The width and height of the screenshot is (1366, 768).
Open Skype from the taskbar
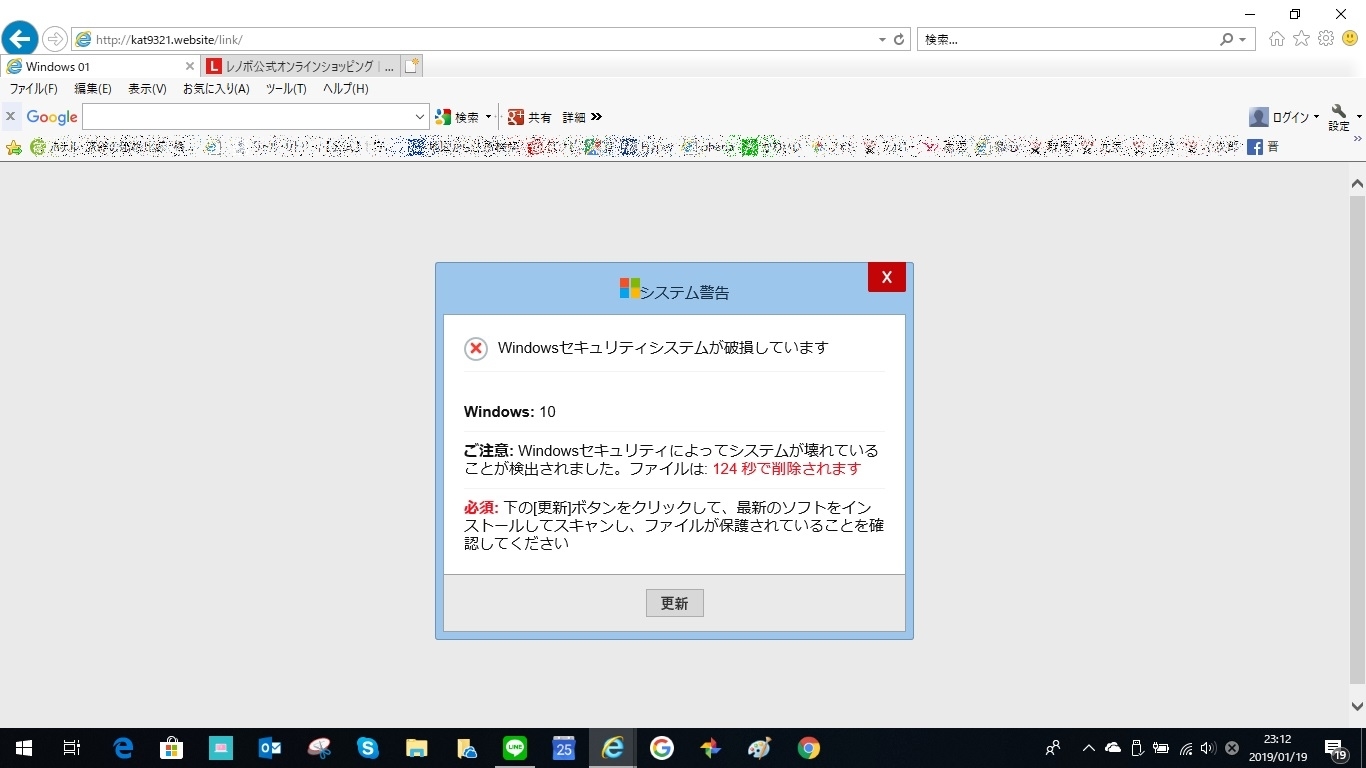[x=368, y=748]
